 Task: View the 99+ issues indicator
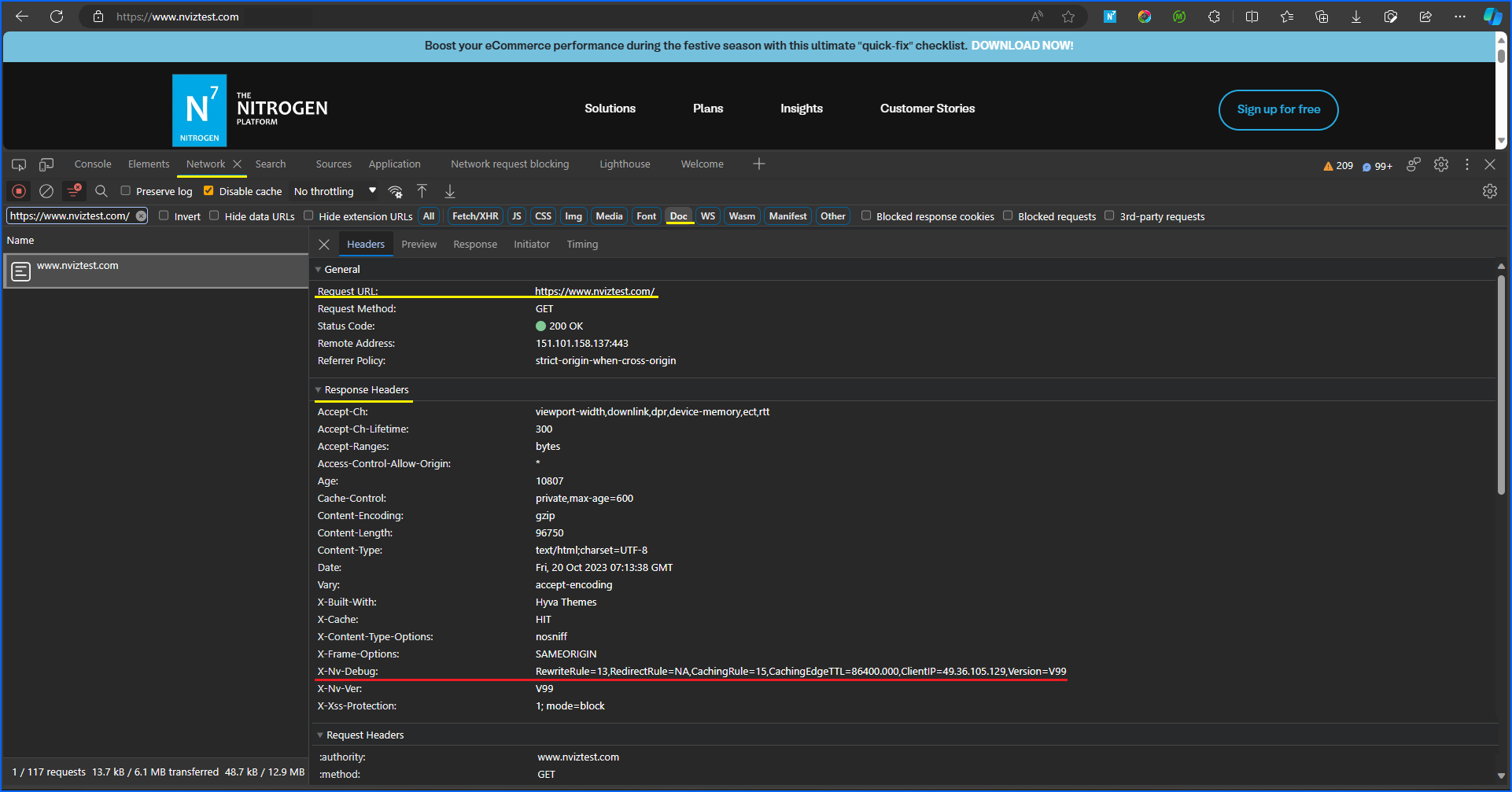(x=1377, y=165)
